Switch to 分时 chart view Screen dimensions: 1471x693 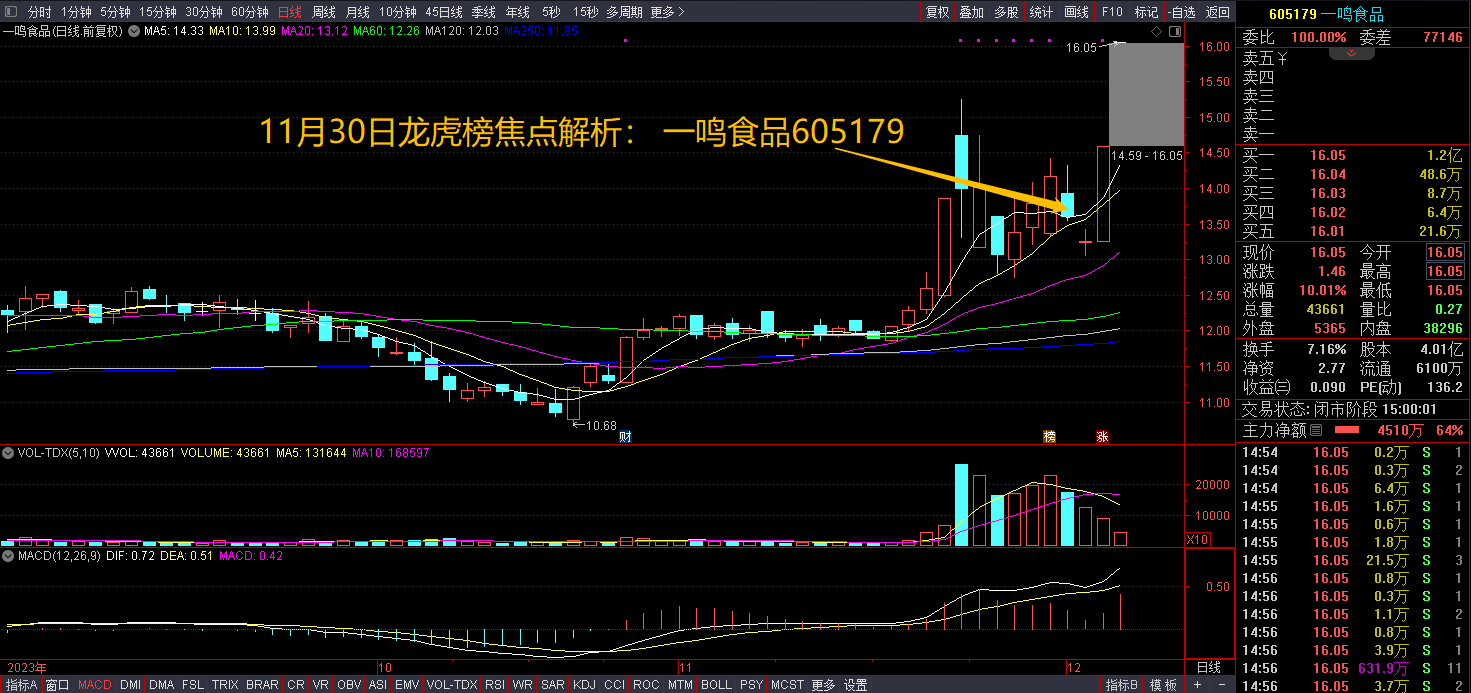[x=39, y=12]
